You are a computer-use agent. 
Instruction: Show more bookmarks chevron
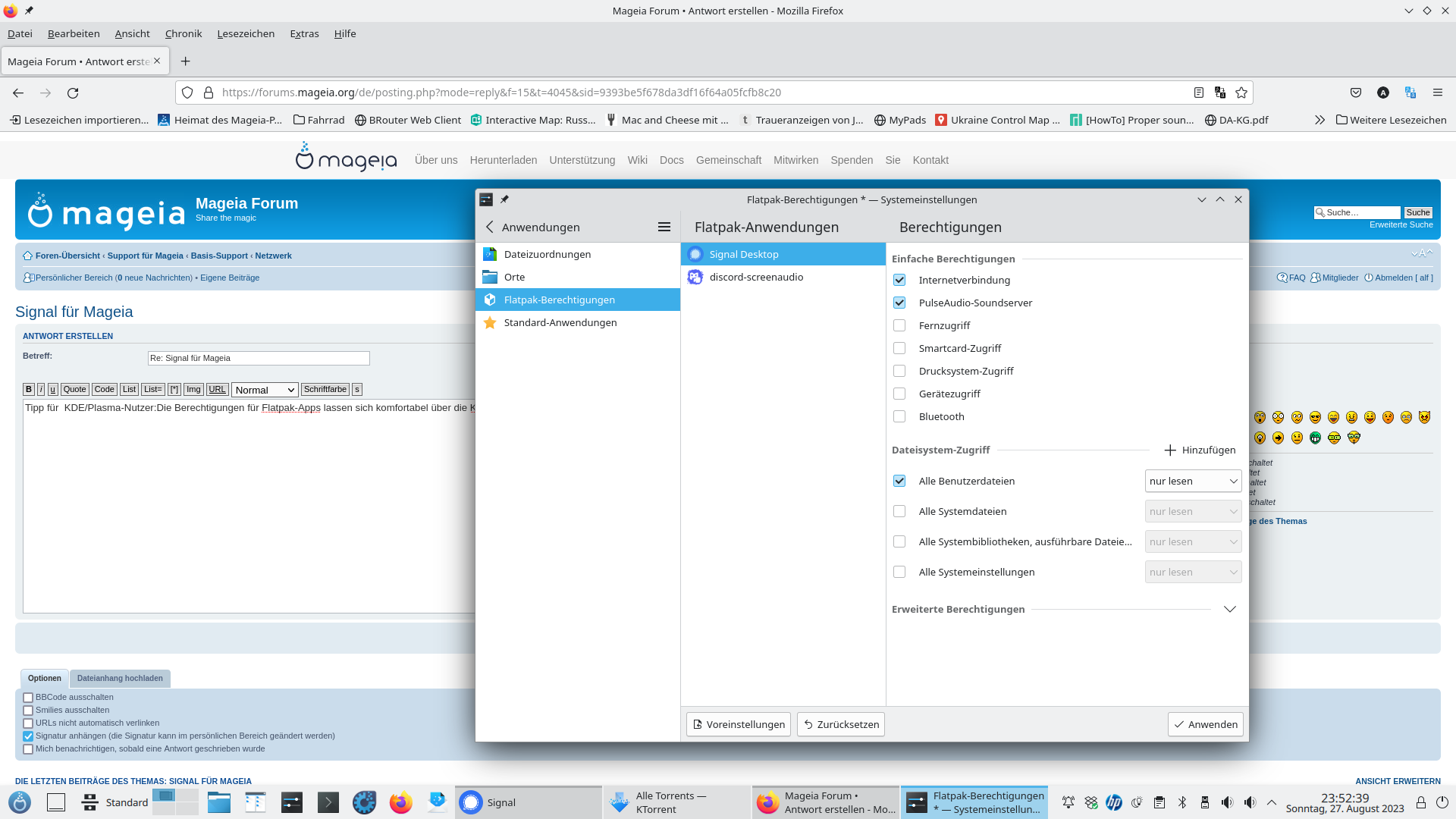(1319, 120)
